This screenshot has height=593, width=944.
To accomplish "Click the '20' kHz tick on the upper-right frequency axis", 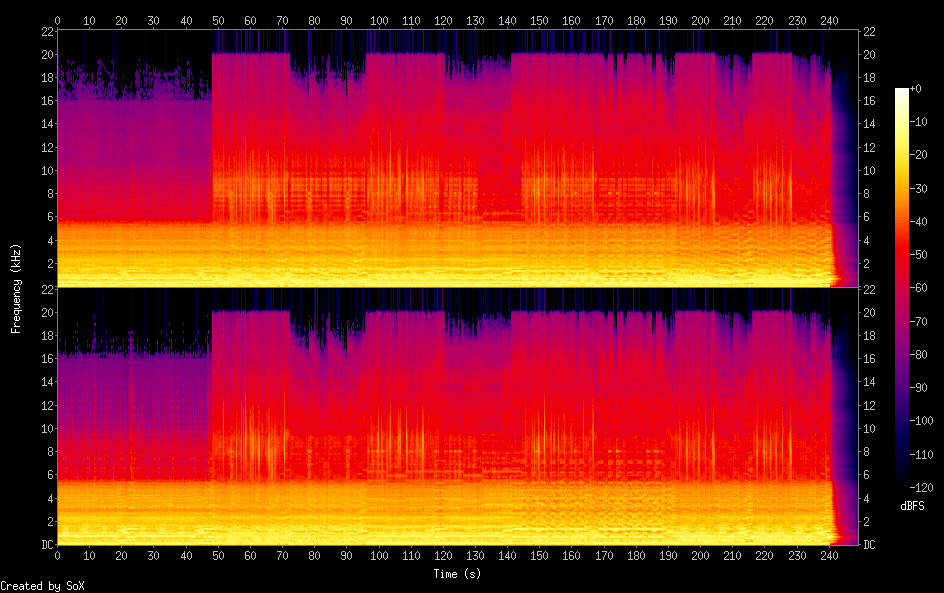I will click(x=870, y=55).
